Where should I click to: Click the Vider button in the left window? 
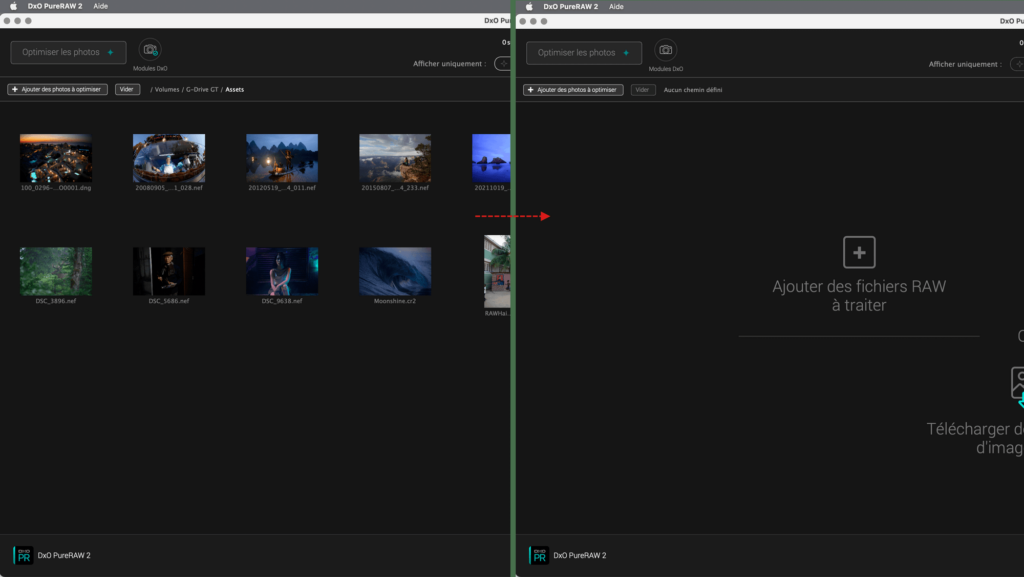pyautogui.click(x=127, y=89)
